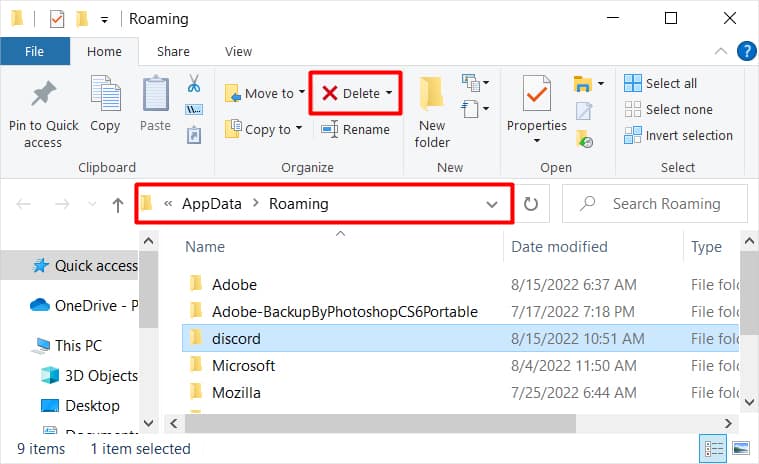The height and width of the screenshot is (464, 759).
Task: Expand the address bar history dropdown
Action: point(491,204)
